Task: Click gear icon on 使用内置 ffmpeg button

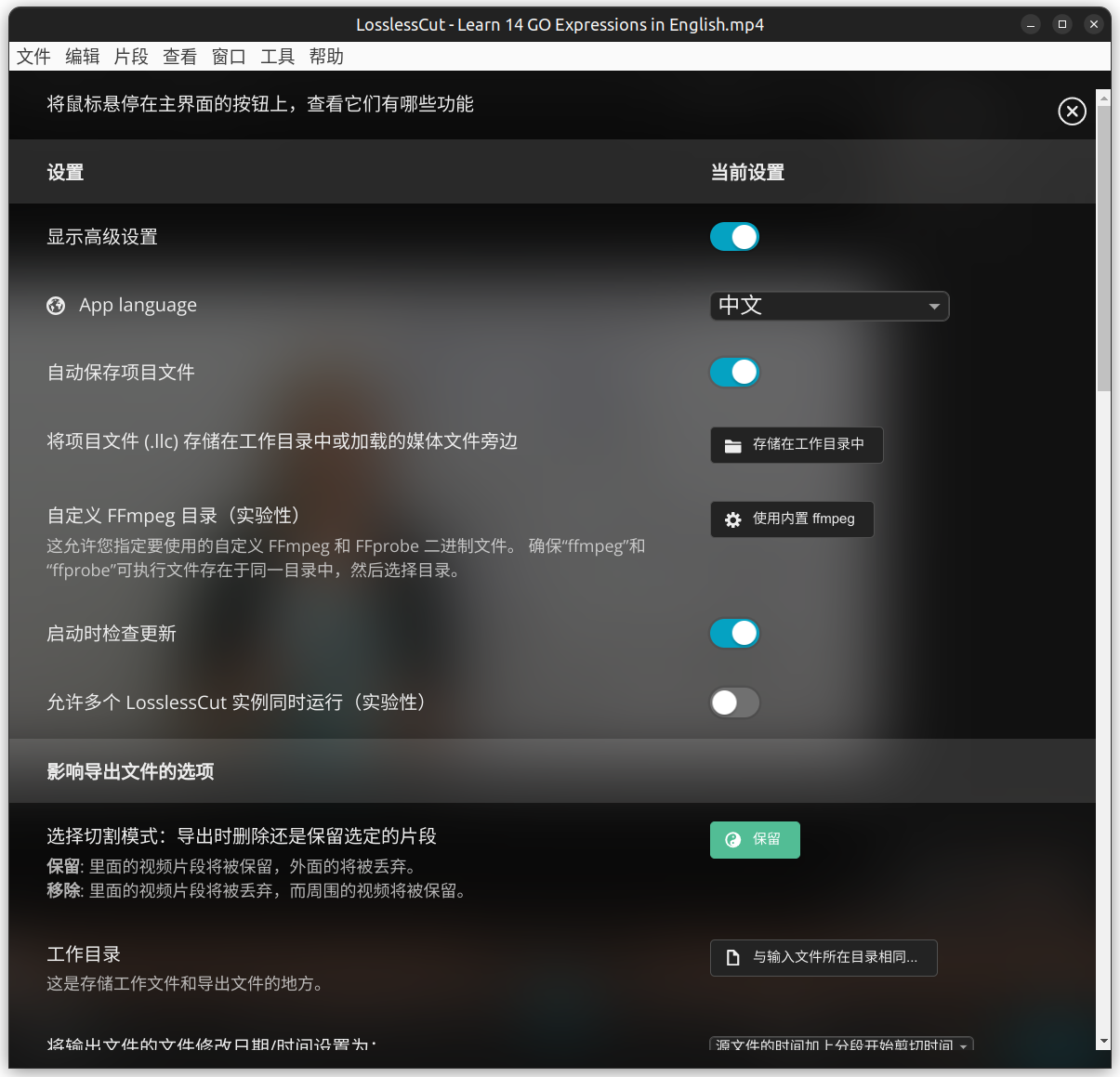Action: (x=732, y=519)
